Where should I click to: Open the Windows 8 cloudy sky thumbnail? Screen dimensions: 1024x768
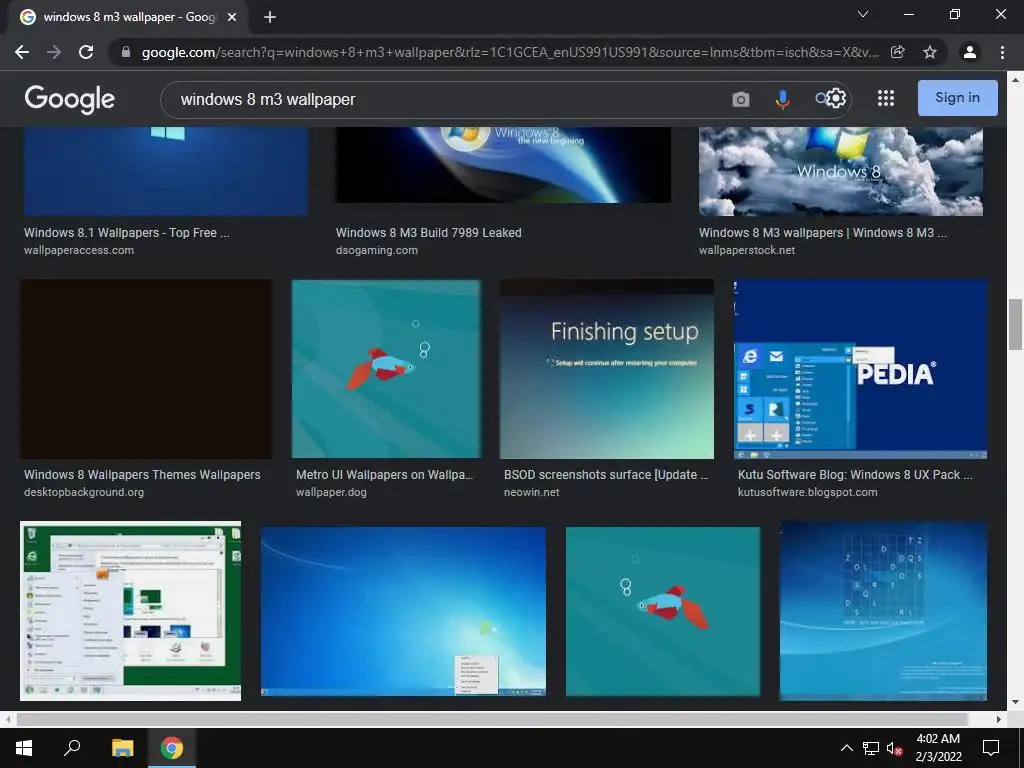[x=841, y=171]
